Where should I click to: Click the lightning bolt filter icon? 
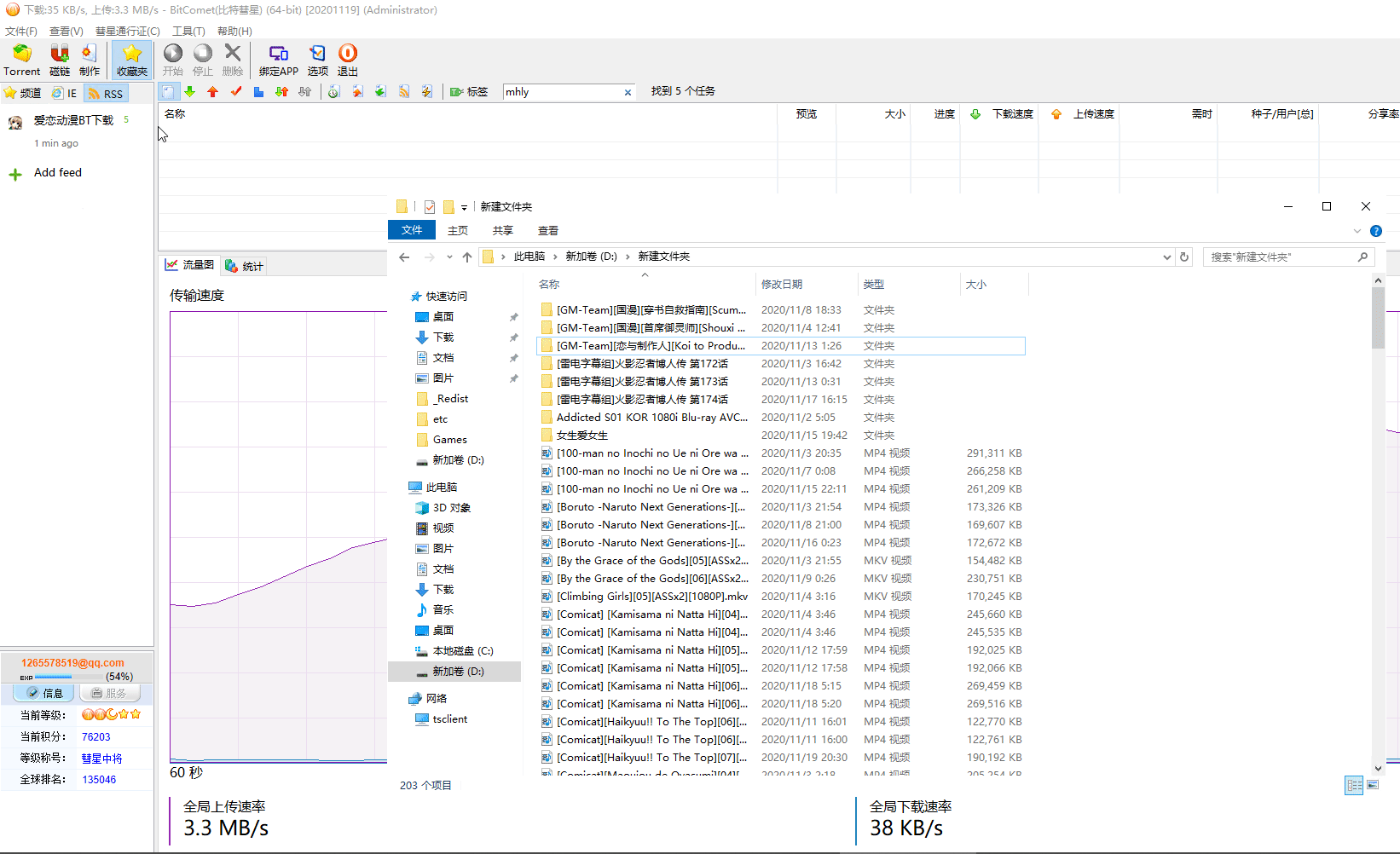point(427,91)
